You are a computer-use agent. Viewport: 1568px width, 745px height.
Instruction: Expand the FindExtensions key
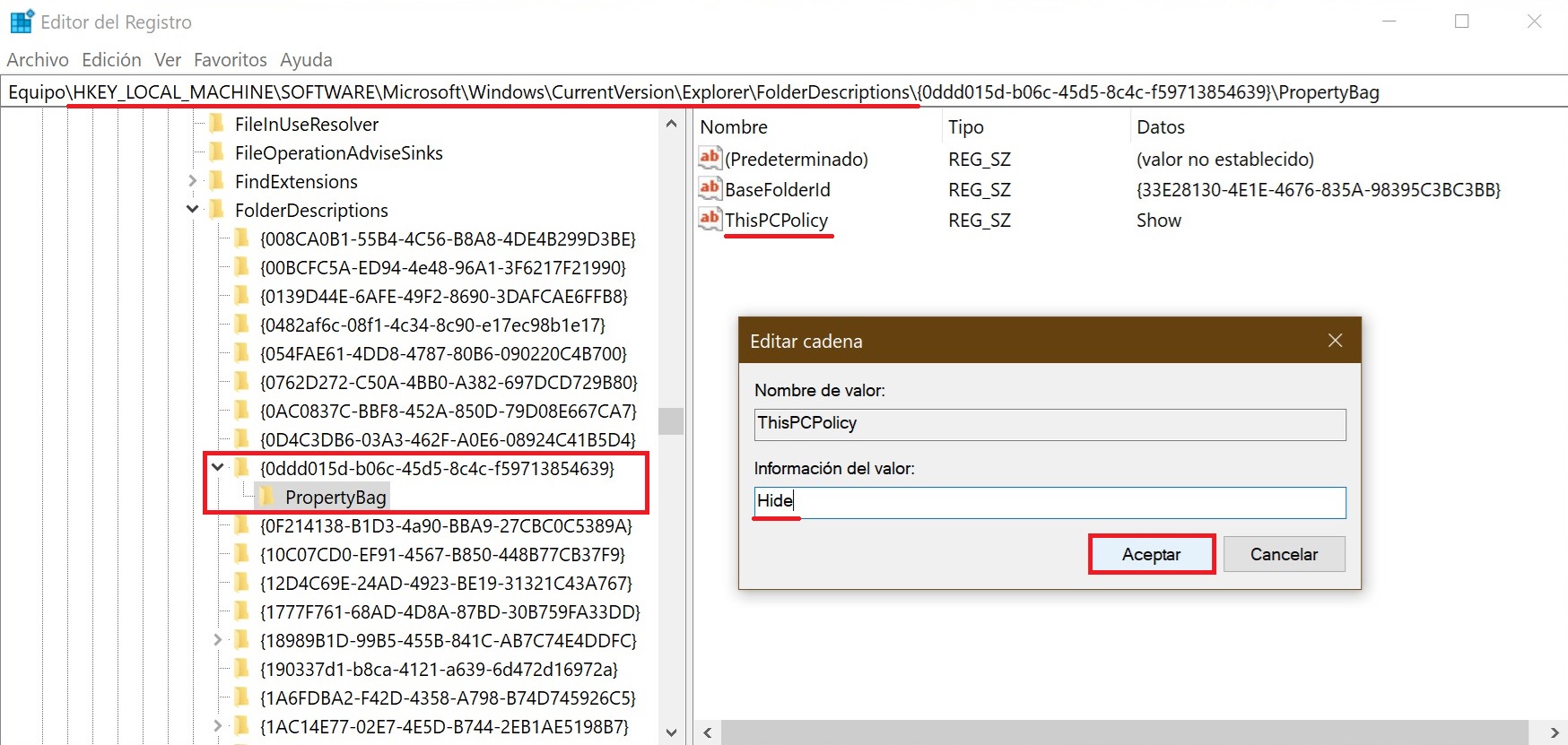(x=192, y=181)
